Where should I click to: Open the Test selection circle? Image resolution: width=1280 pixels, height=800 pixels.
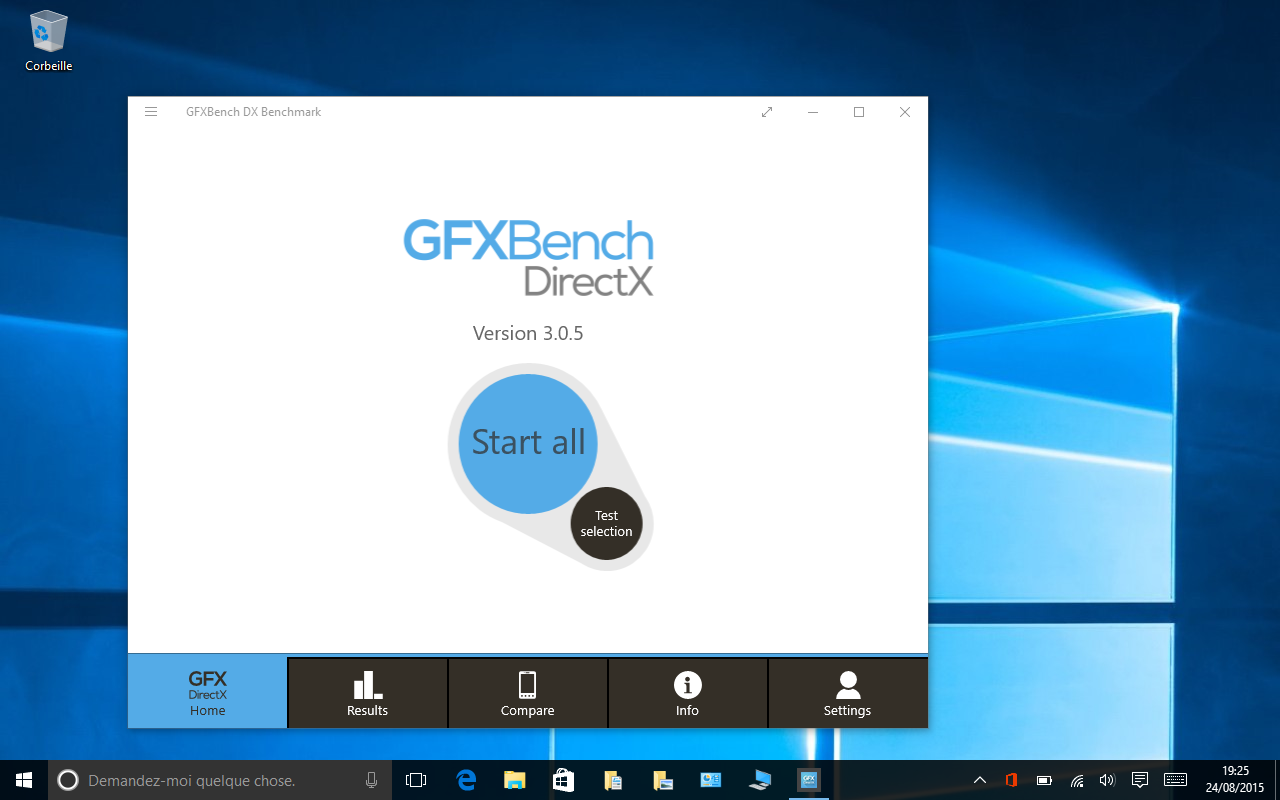[607, 524]
